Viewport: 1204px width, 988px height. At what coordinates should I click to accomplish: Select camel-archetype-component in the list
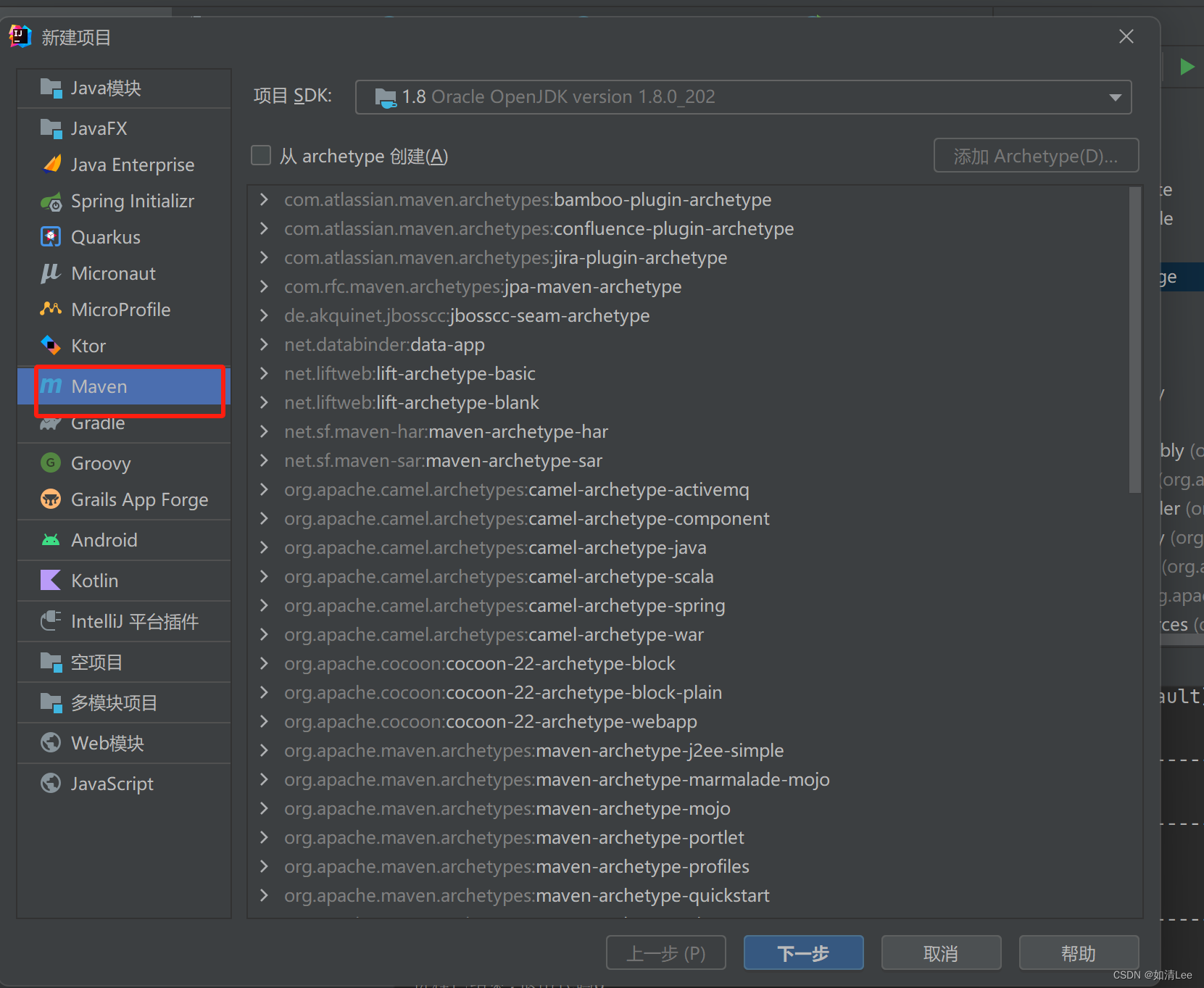click(x=526, y=518)
